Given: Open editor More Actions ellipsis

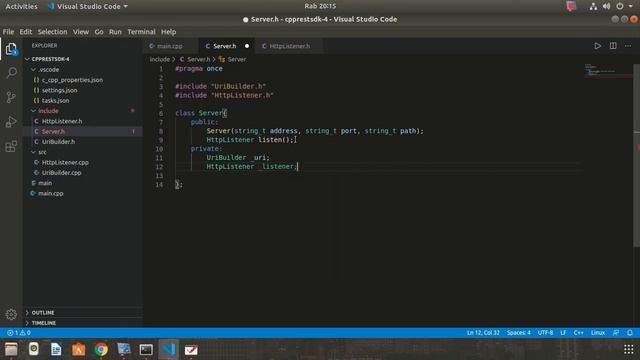Looking at the screenshot, I should [628, 46].
